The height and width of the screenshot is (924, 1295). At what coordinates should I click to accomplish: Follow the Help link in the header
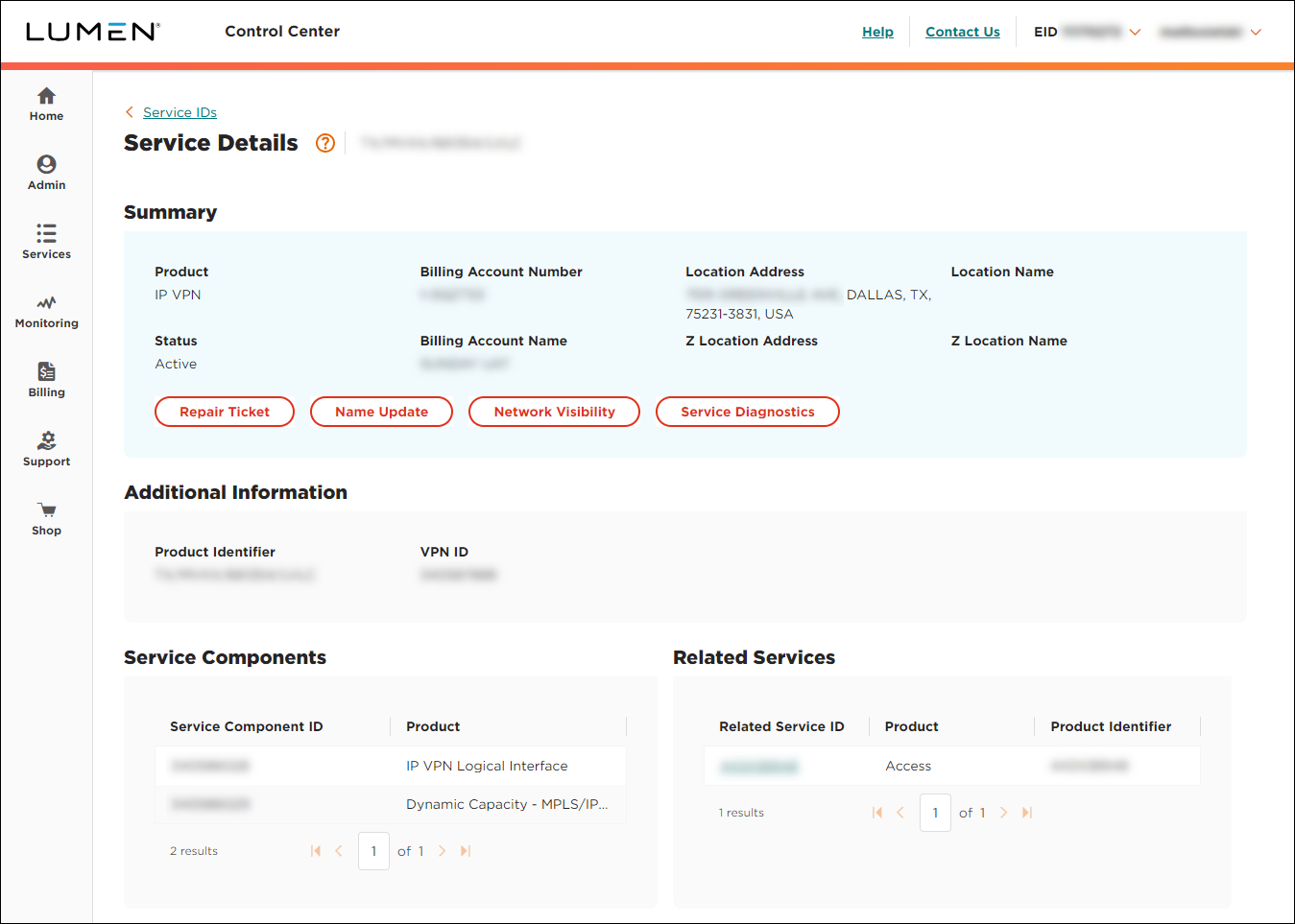click(877, 32)
